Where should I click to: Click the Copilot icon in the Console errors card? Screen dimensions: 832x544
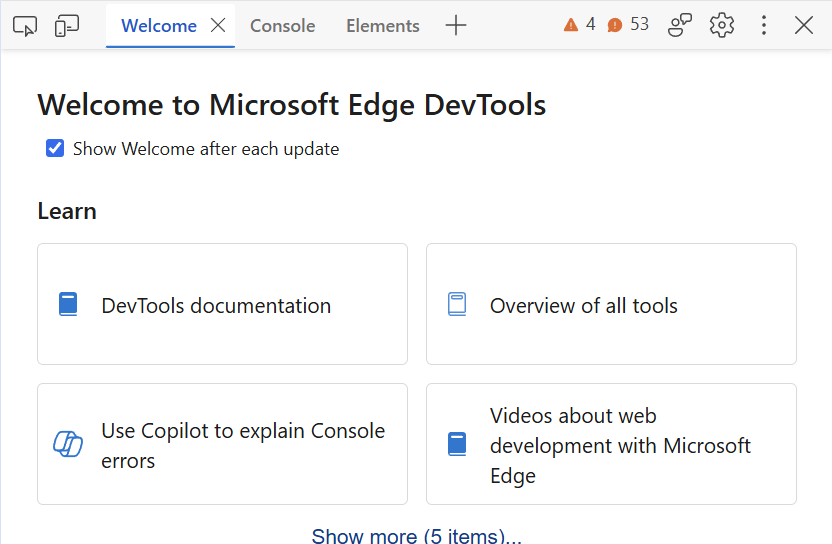point(68,444)
